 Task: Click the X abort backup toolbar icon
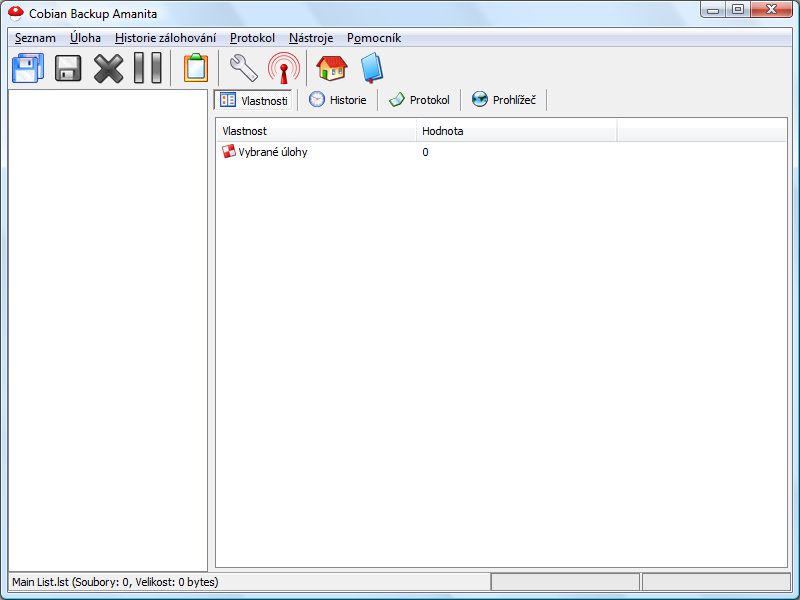click(x=108, y=68)
